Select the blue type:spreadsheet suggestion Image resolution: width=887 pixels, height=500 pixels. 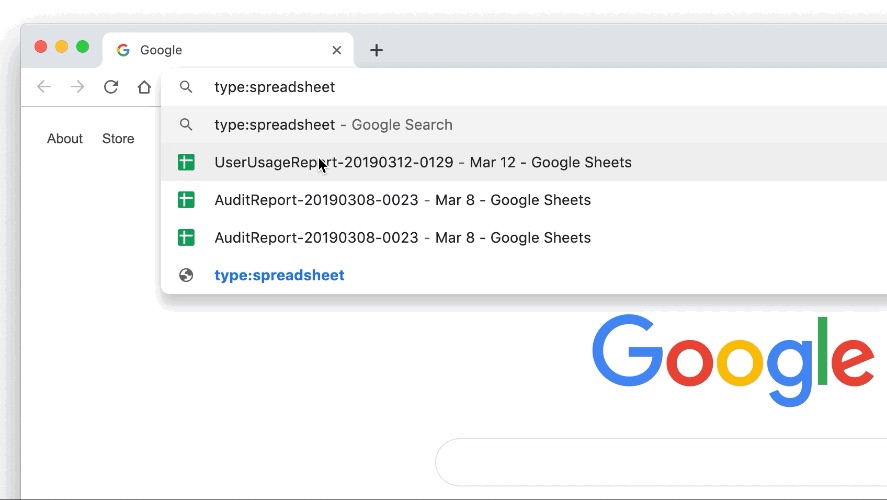point(279,275)
